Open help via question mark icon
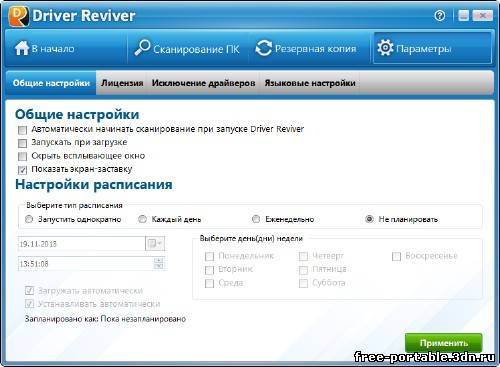The width and height of the screenshot is (500, 367). tap(440, 15)
